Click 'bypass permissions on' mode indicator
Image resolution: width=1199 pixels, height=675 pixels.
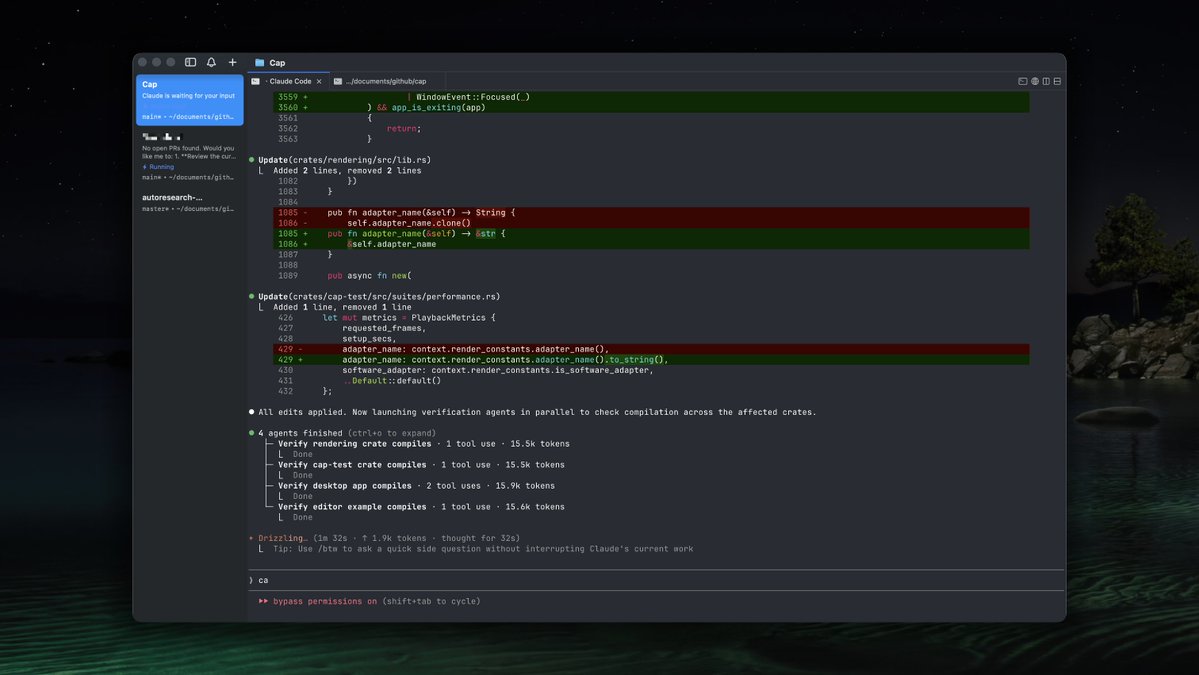[325, 602]
